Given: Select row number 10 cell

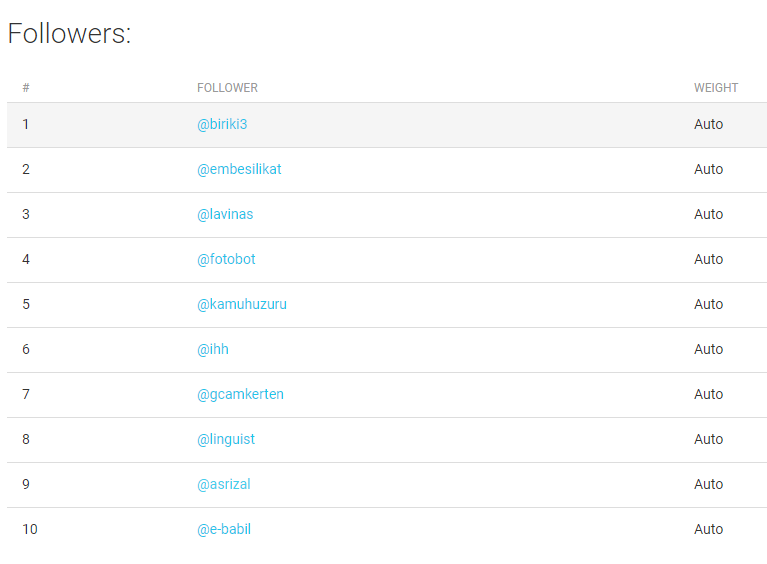Looking at the screenshot, I should click(30, 529).
